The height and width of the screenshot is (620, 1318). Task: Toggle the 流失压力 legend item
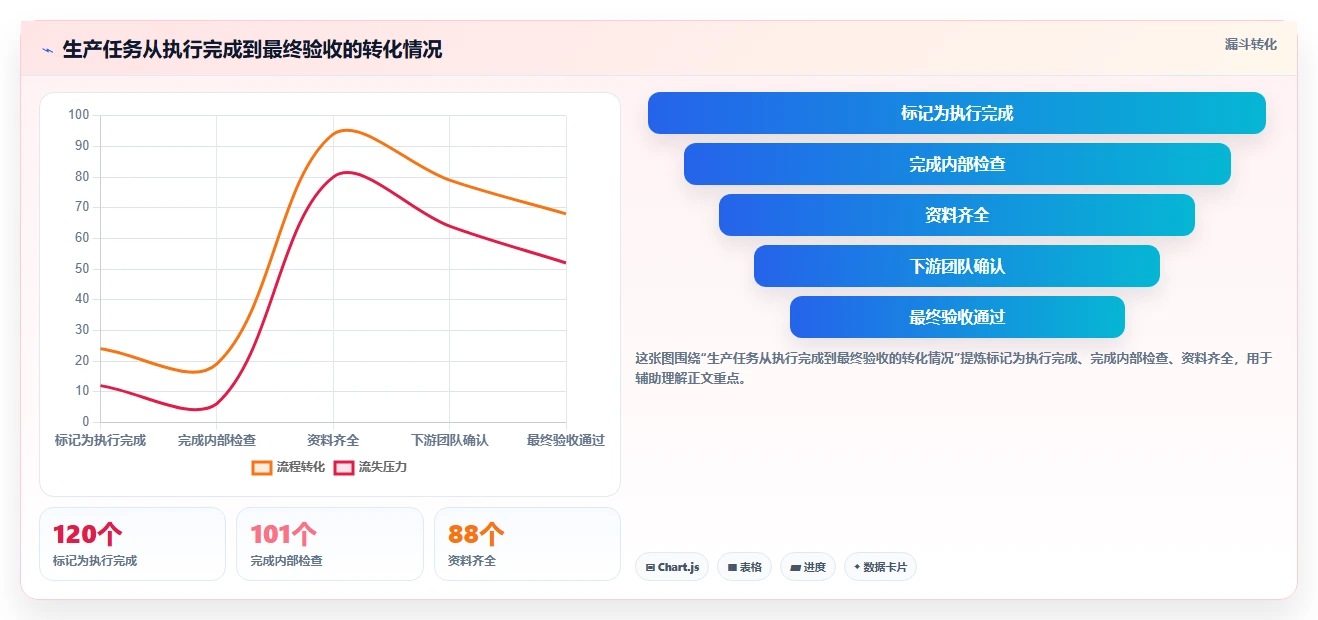(371, 467)
